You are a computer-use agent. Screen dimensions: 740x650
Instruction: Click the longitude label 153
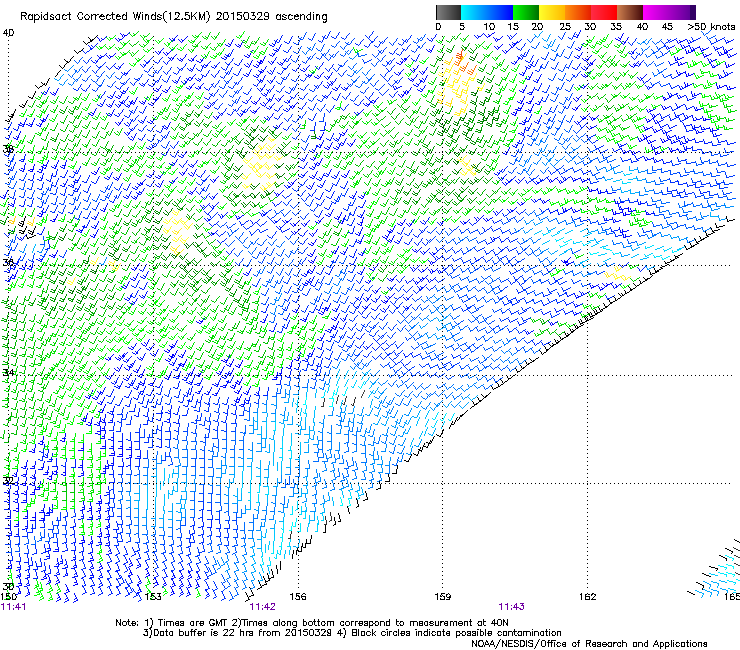[153, 597]
